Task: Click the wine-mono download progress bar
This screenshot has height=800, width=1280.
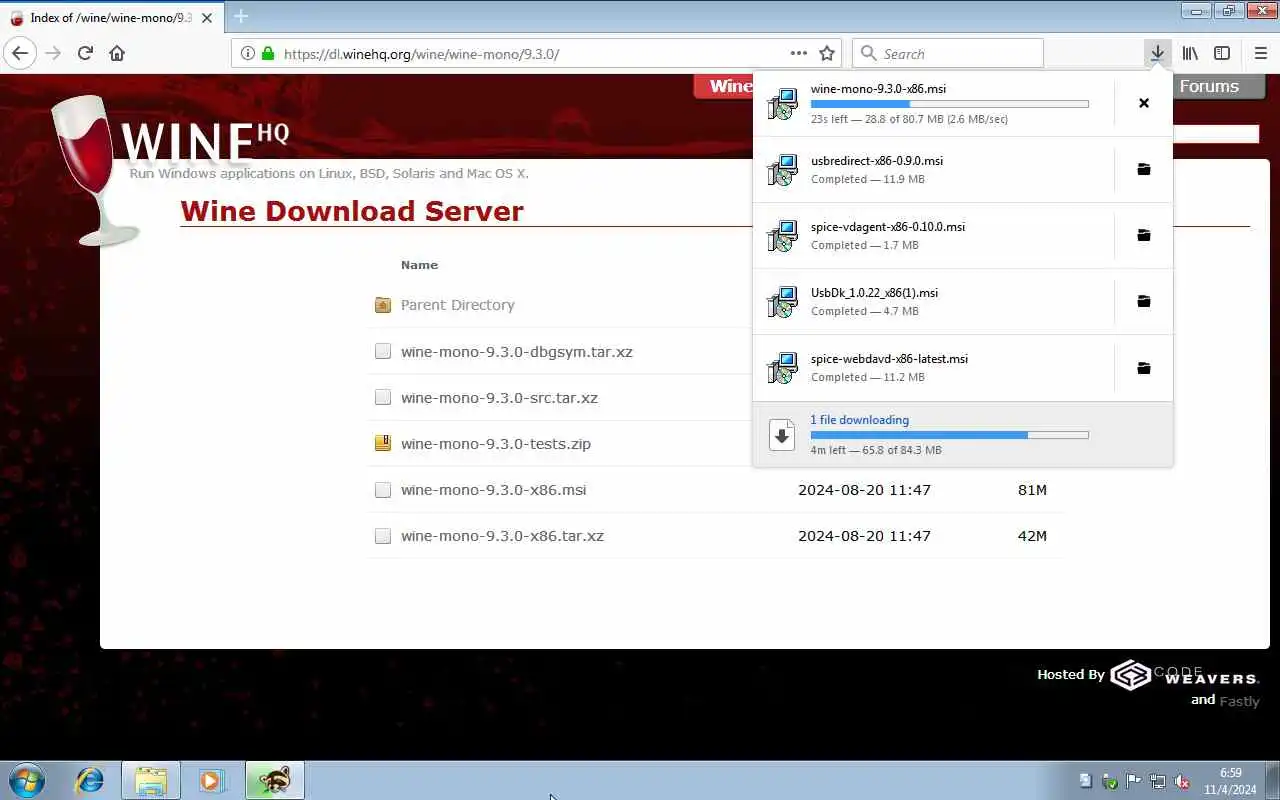Action: point(949,104)
